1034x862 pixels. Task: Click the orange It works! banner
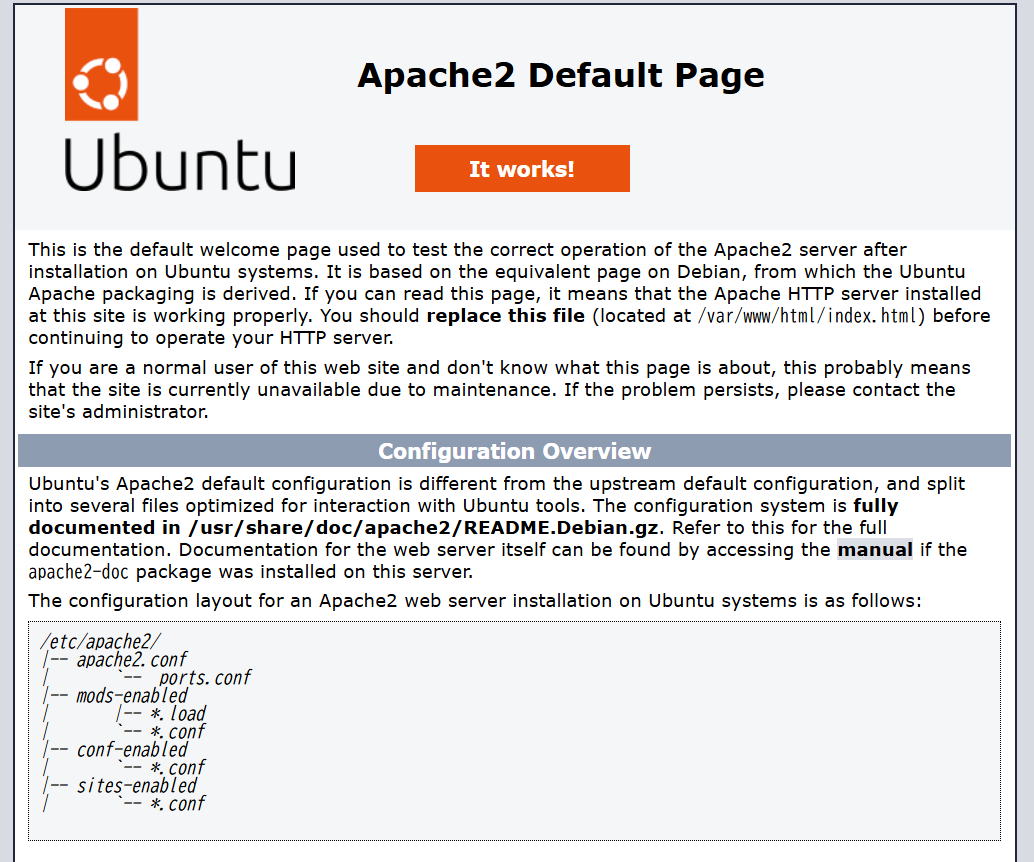pyautogui.click(x=522, y=169)
